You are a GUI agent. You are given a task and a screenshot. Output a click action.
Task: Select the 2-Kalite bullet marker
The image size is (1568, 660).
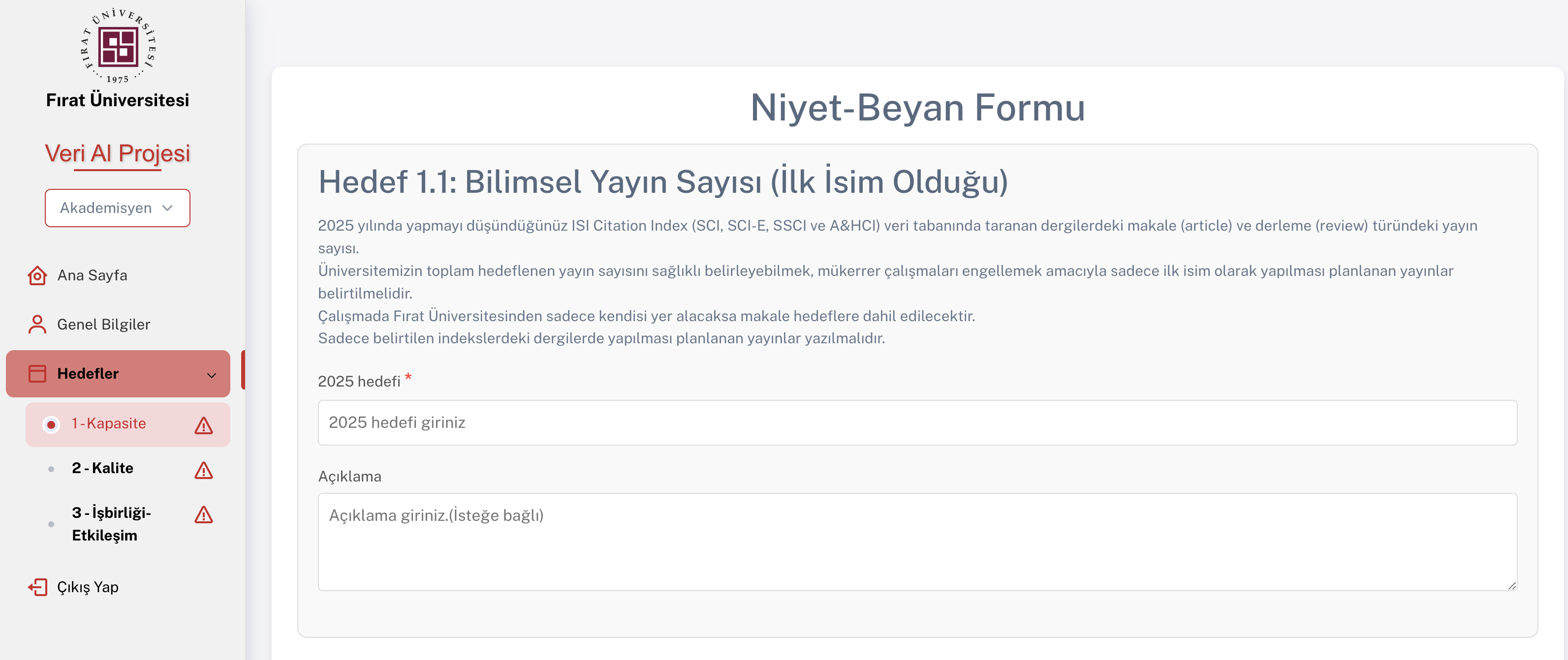[51, 469]
